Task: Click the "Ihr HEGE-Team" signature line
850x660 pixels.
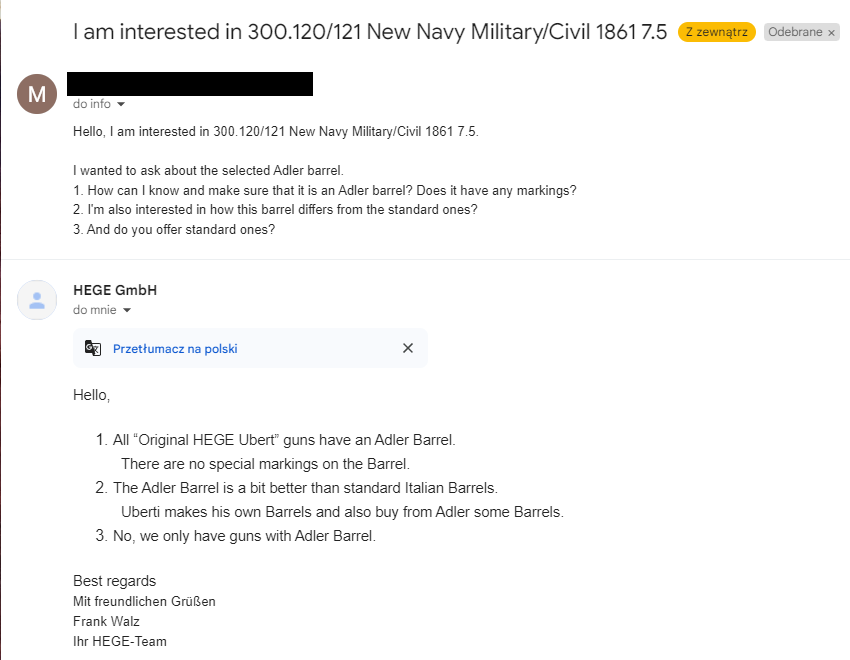Action: pyautogui.click(x=120, y=642)
